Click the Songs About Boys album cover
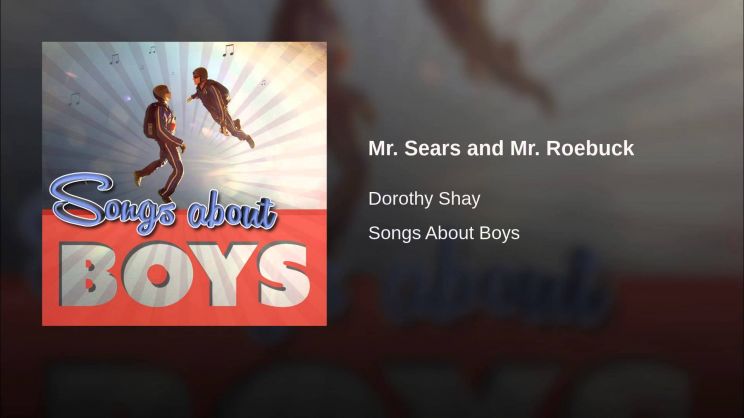Image resolution: width=744 pixels, height=418 pixels. pyautogui.click(x=184, y=184)
